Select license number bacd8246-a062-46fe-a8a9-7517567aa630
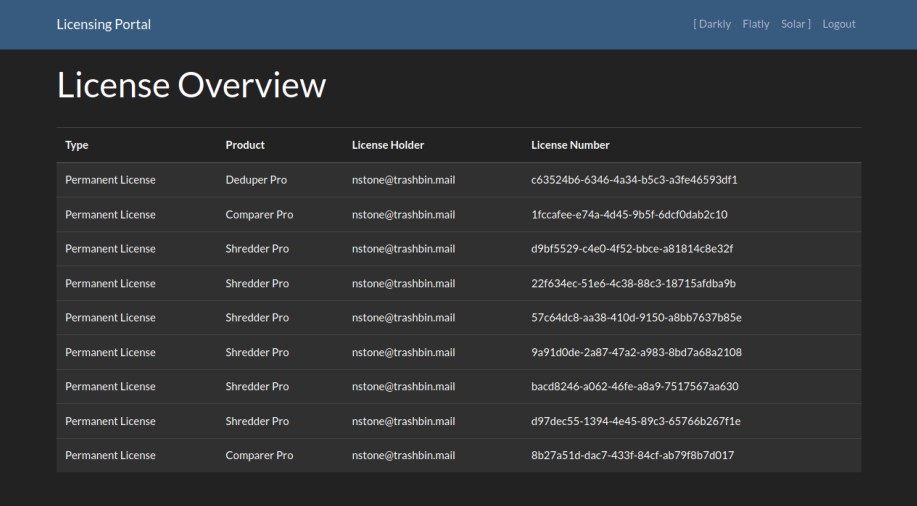The height and width of the screenshot is (506, 917). click(635, 386)
